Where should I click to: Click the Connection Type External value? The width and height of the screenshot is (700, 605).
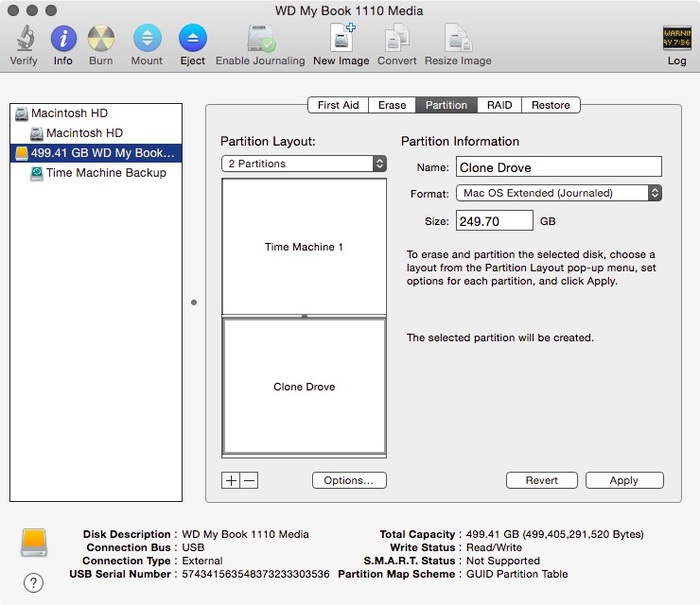tap(202, 561)
